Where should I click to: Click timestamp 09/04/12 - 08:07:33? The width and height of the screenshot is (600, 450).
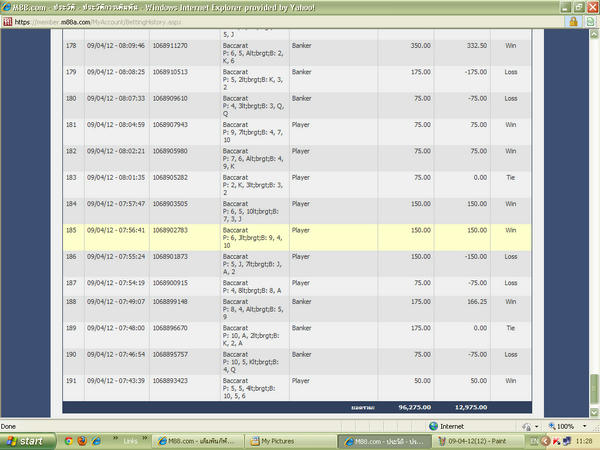coord(116,98)
